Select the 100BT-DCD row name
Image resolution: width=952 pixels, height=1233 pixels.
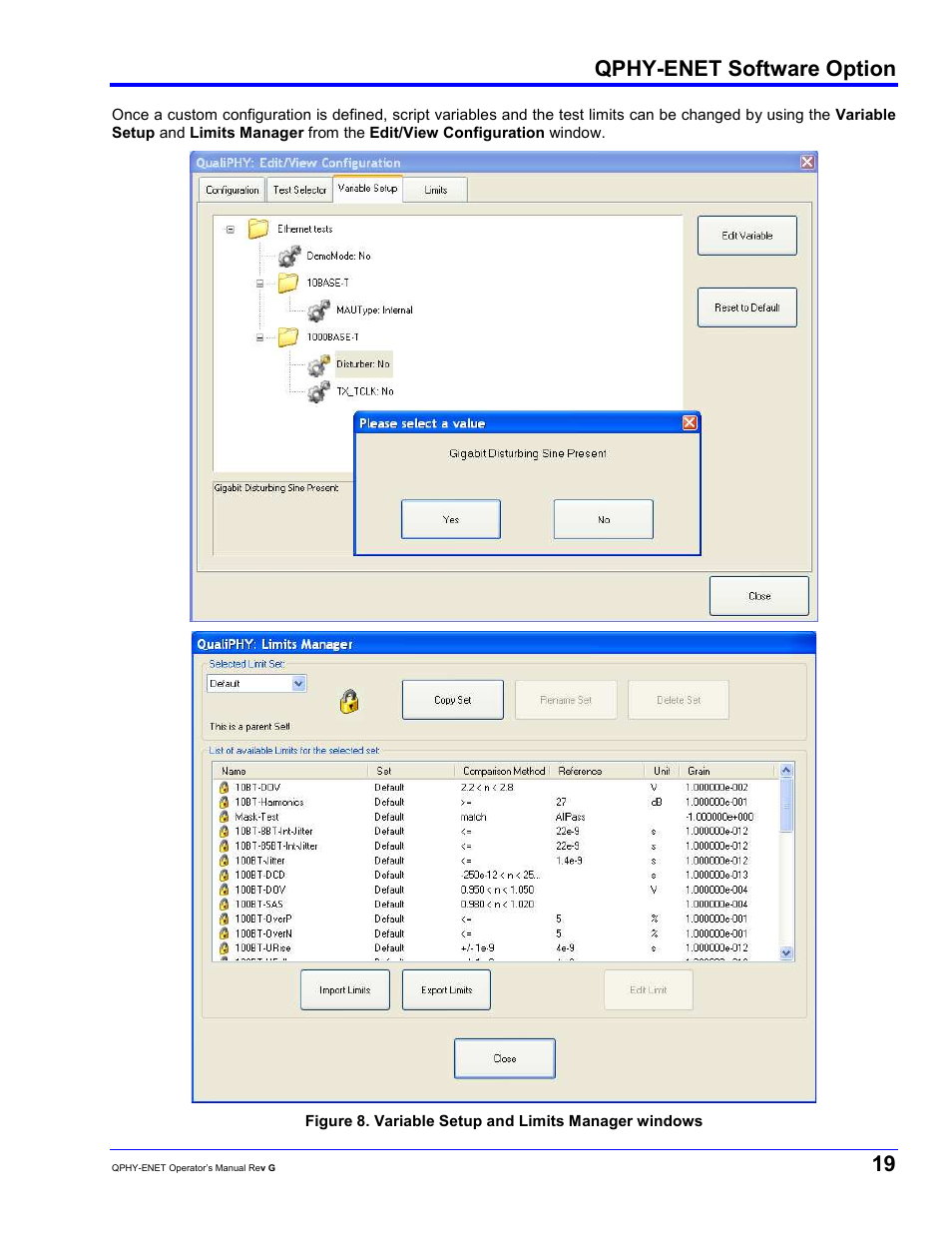(259, 876)
